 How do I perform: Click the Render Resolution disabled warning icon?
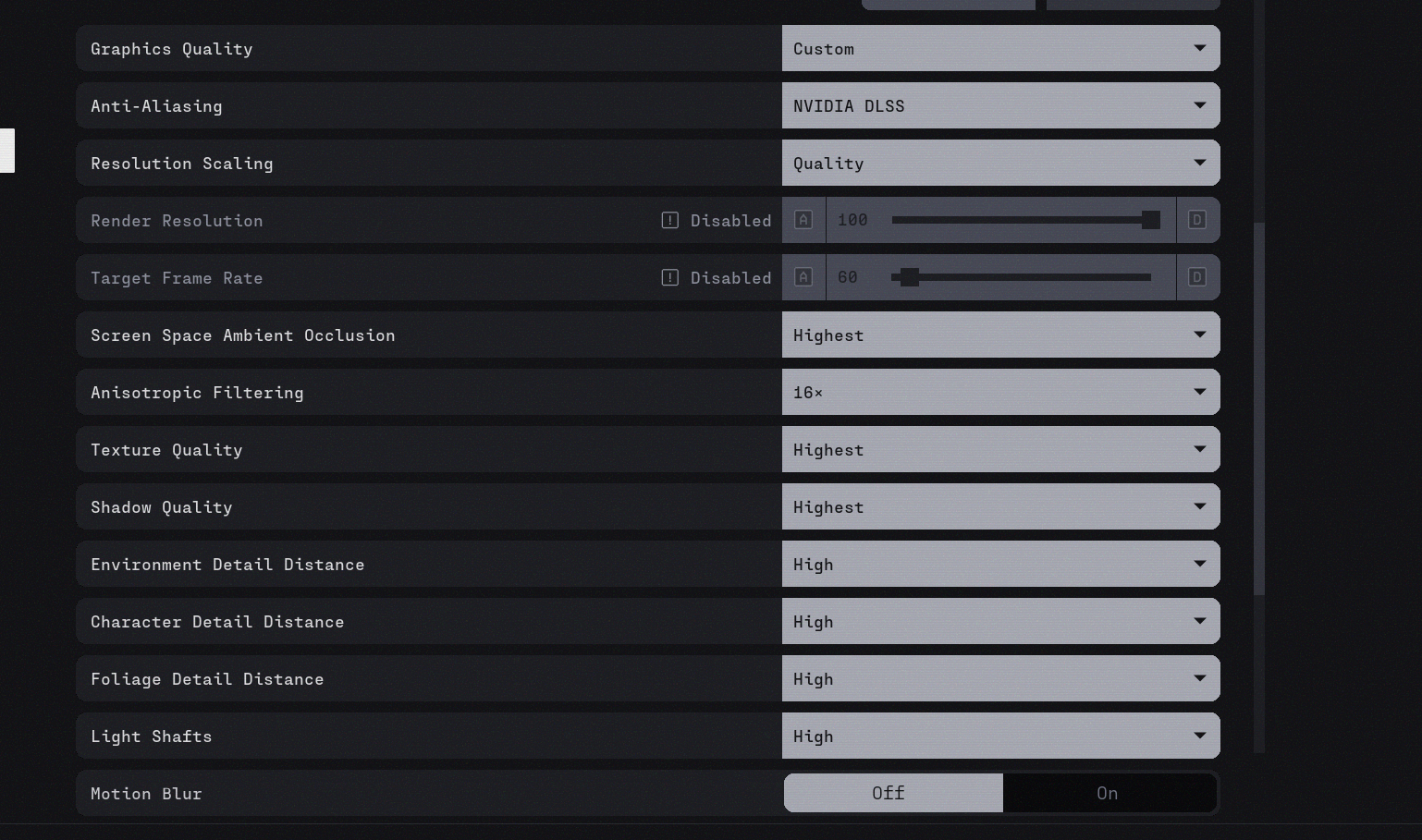pos(670,220)
